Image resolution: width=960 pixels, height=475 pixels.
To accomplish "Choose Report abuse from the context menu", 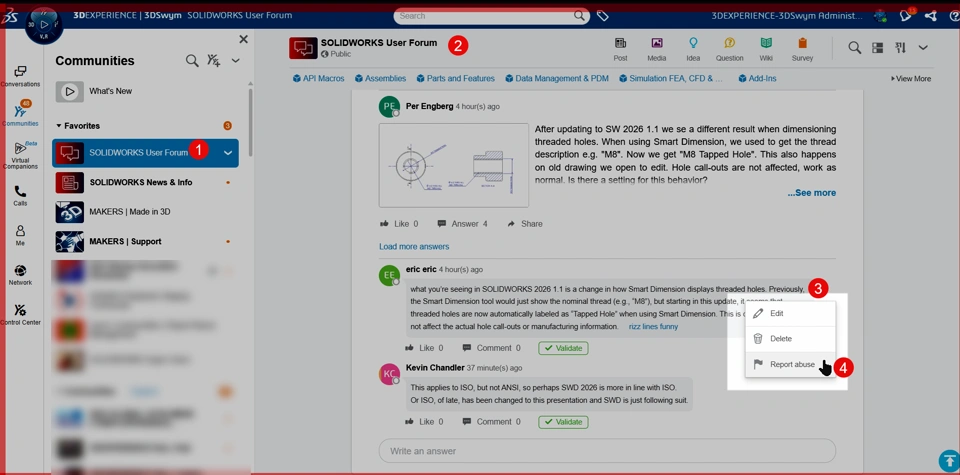I will [x=790, y=364].
